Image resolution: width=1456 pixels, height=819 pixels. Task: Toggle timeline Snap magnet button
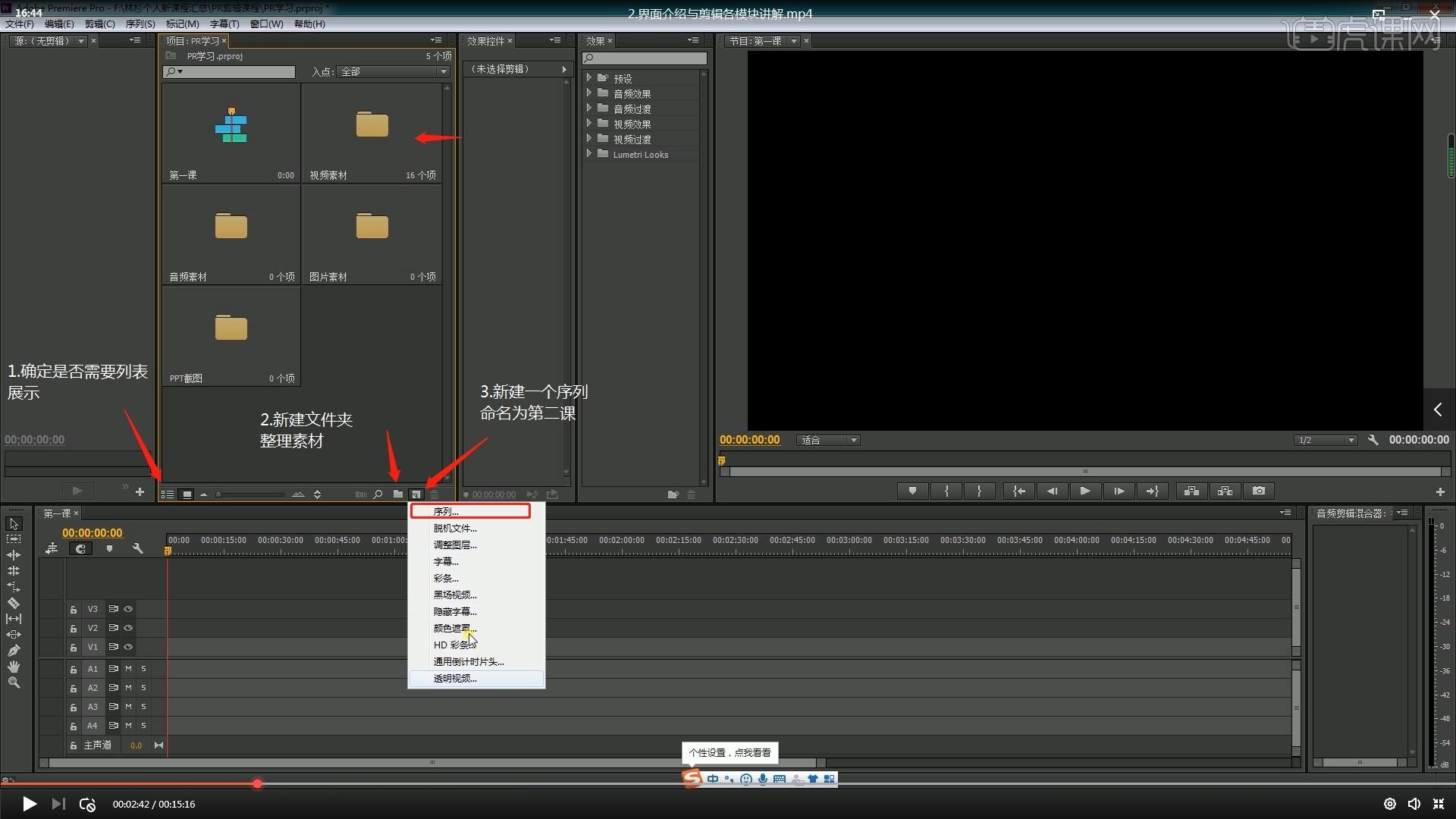(x=80, y=548)
